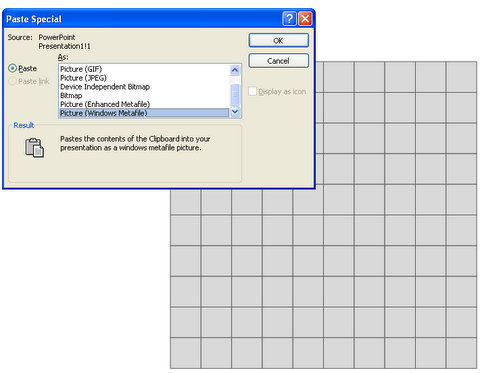Viewport: 480px width, 373px height.
Task: Click the format list scroll down arrow
Action: click(235, 112)
